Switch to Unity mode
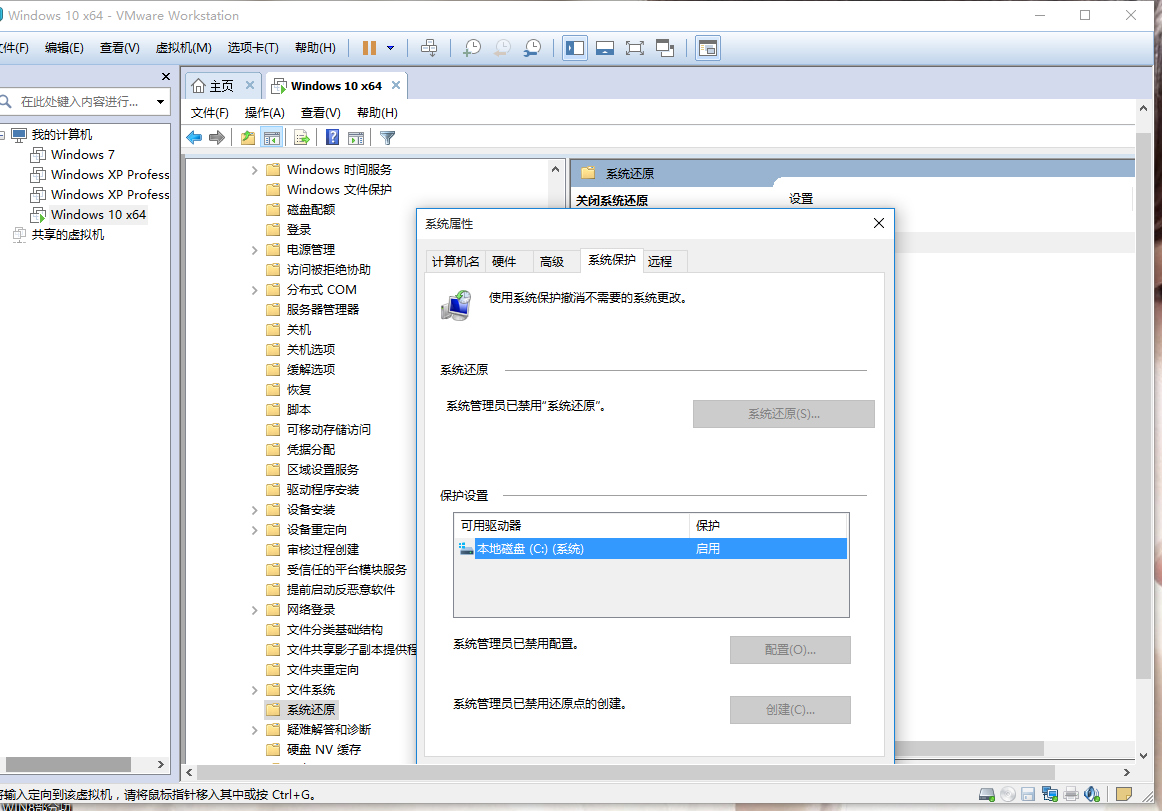The width and height of the screenshot is (1162, 811). pos(665,48)
